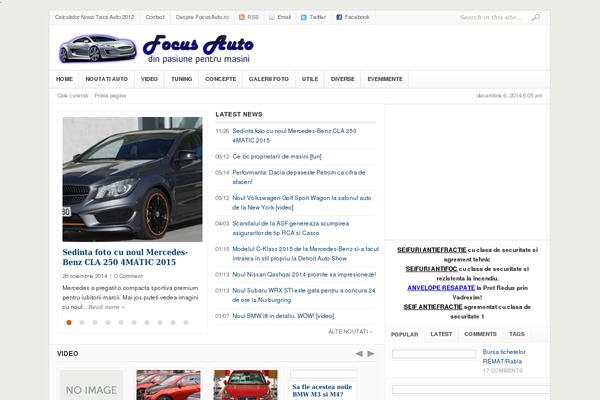Select the third slider dot

click(x=95, y=322)
